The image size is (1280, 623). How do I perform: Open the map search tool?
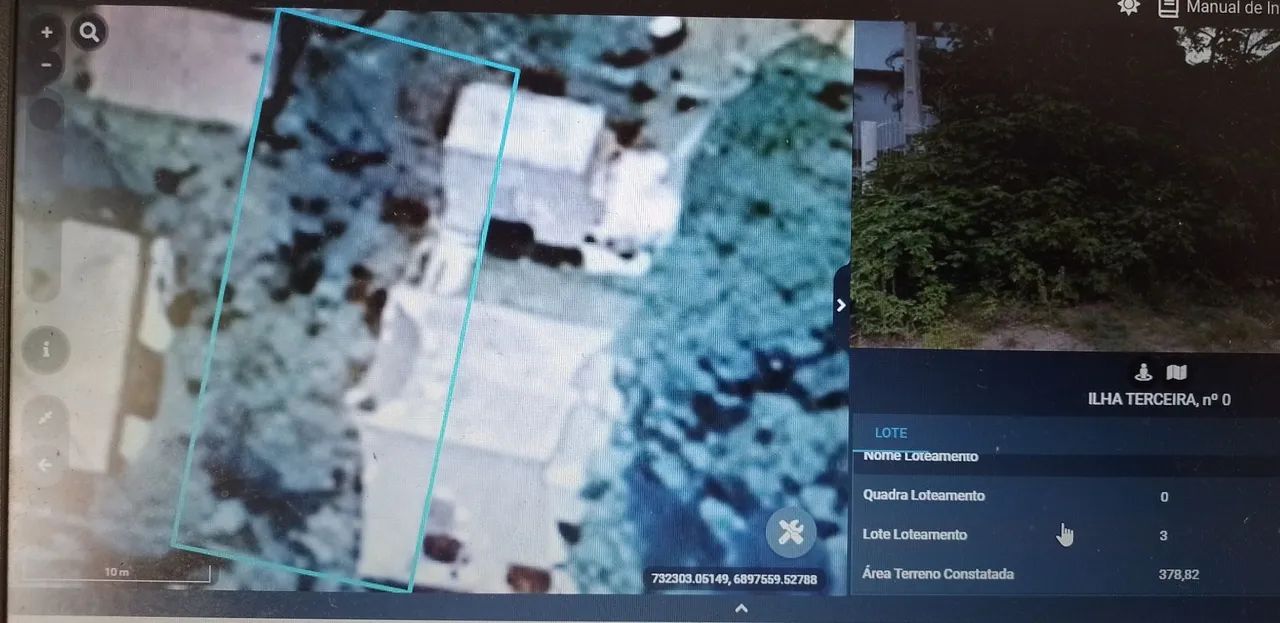coord(90,34)
